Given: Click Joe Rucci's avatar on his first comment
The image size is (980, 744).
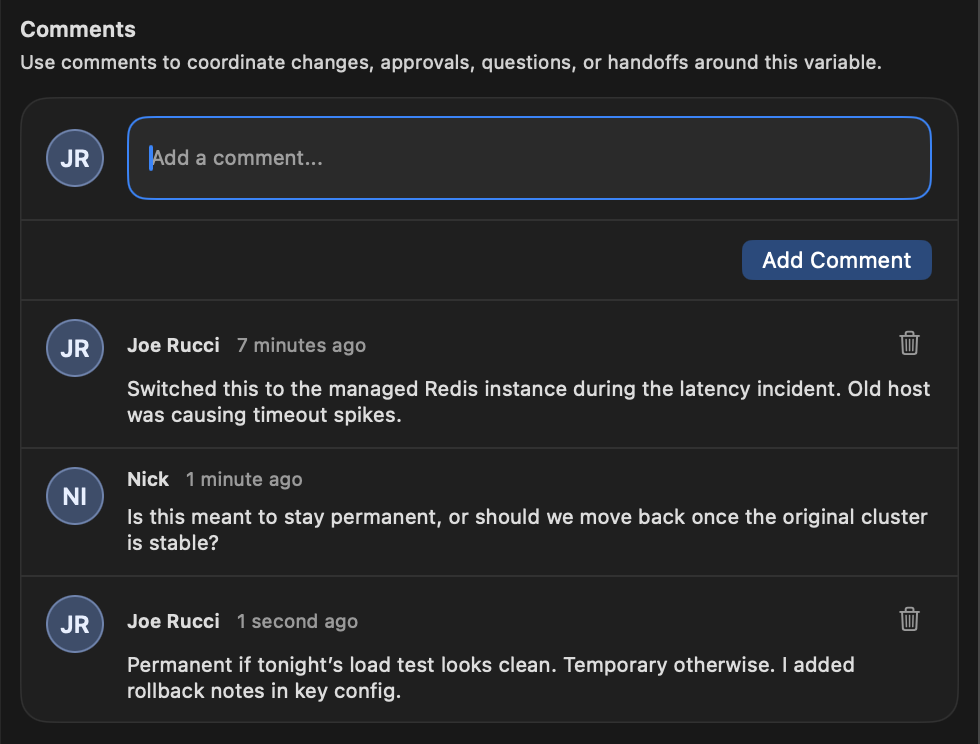Looking at the screenshot, I should pos(74,348).
